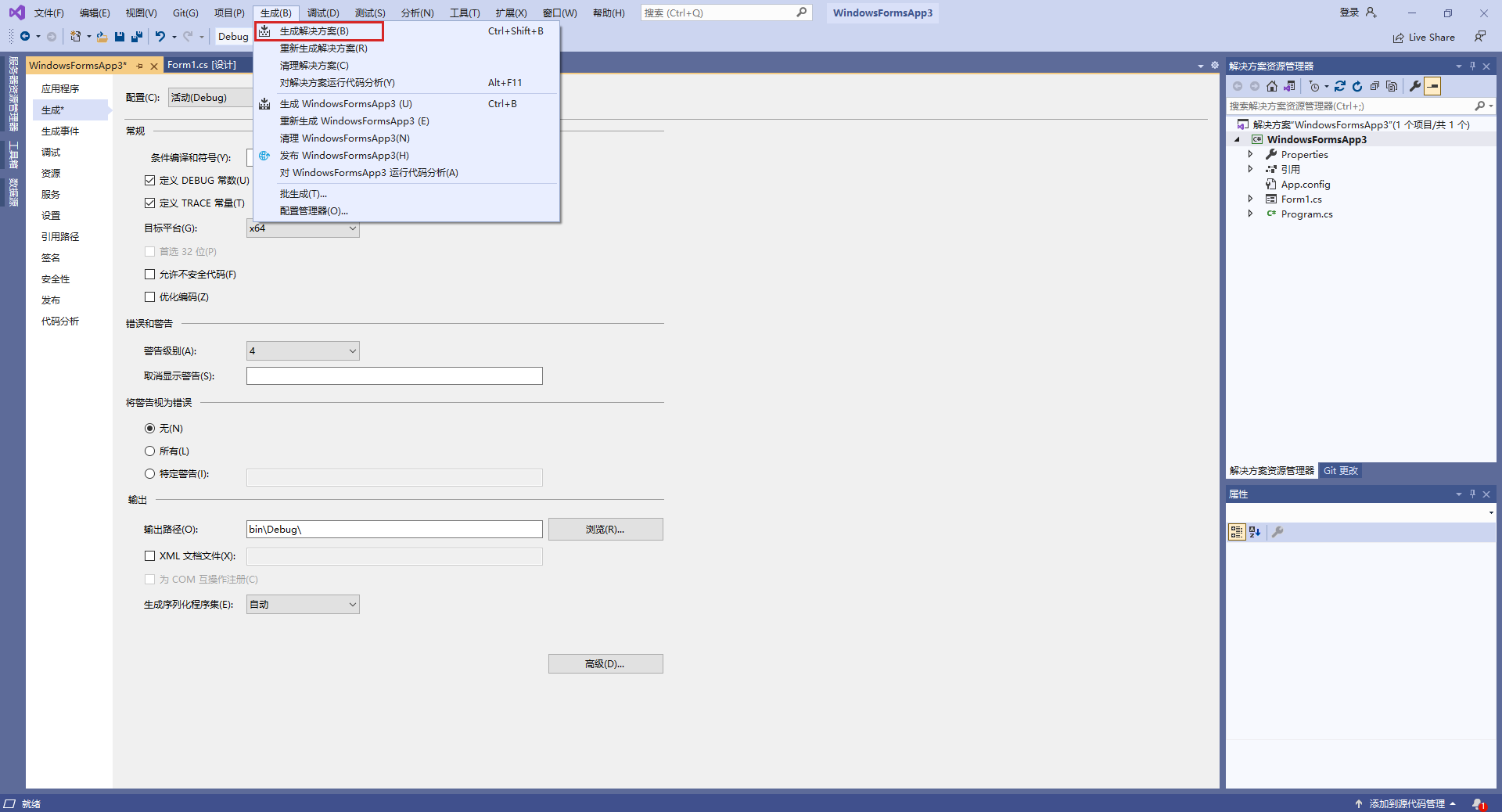This screenshot has width=1502, height=812.
Task: Click the account sign-in person icon
Action: click(x=1371, y=13)
